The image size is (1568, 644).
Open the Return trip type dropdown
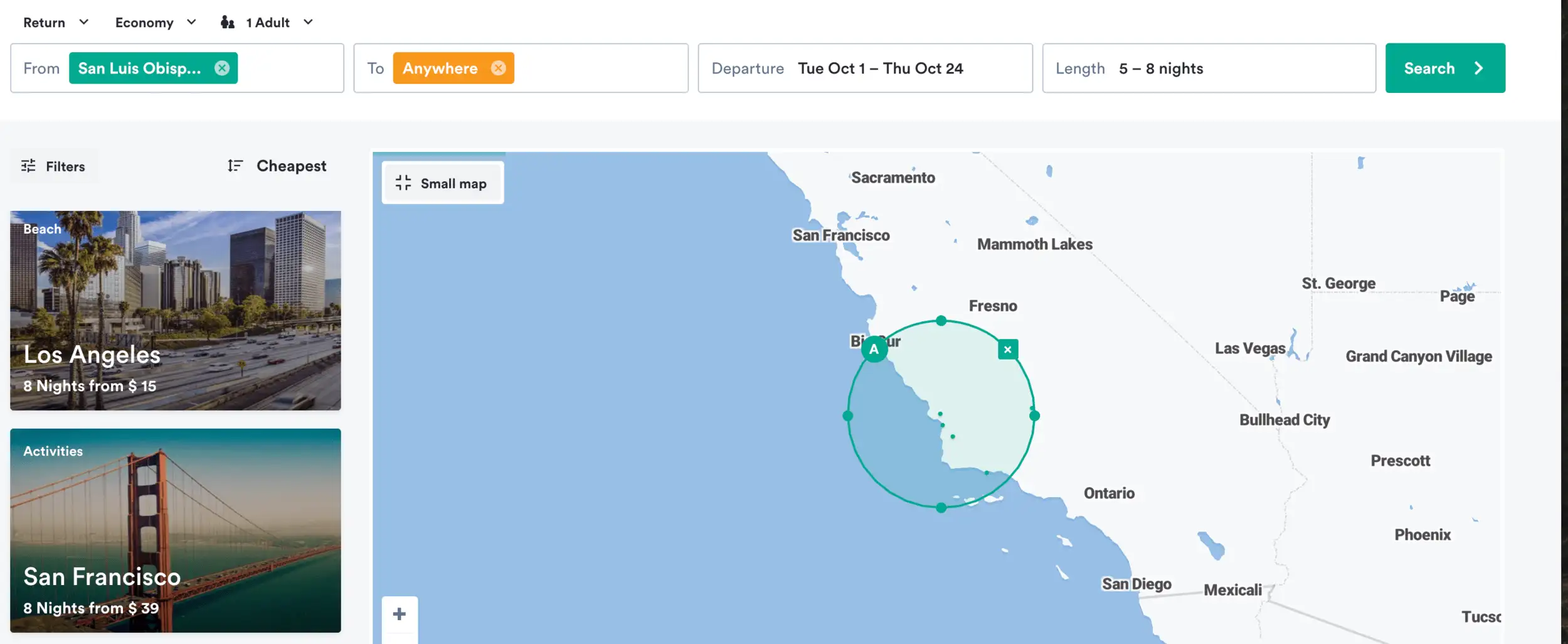pyautogui.click(x=56, y=23)
